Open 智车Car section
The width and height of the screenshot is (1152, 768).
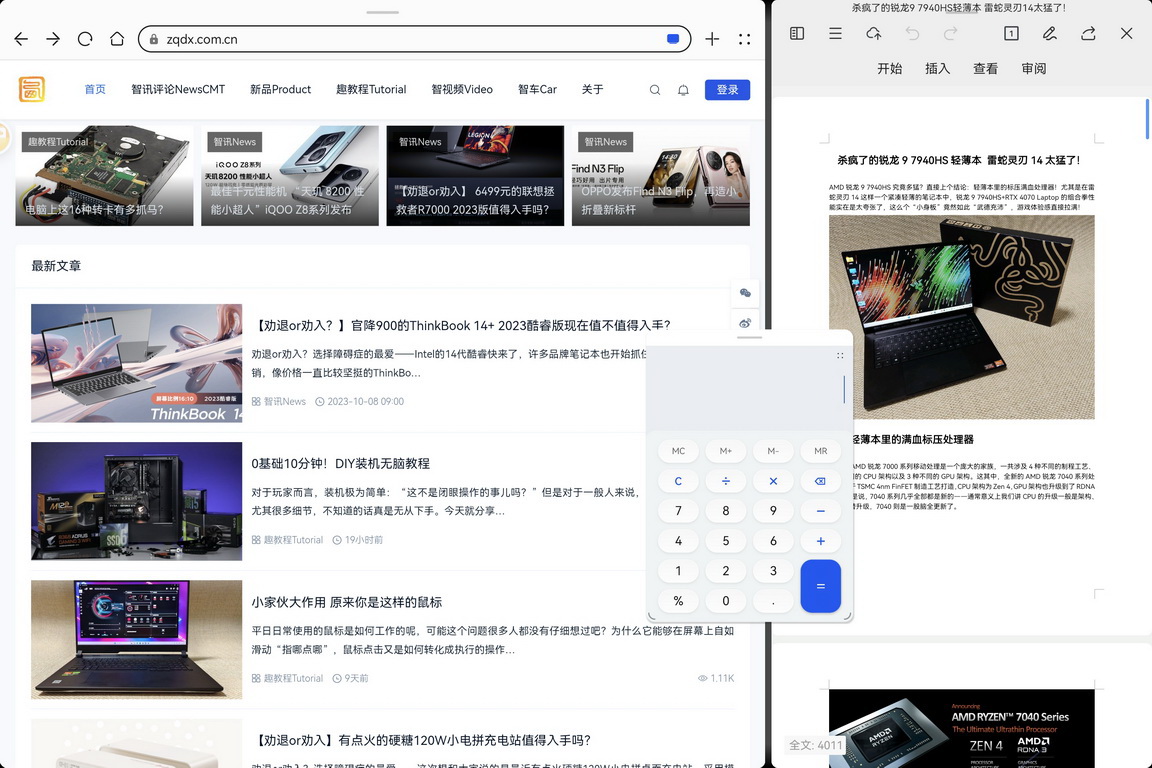pos(537,89)
